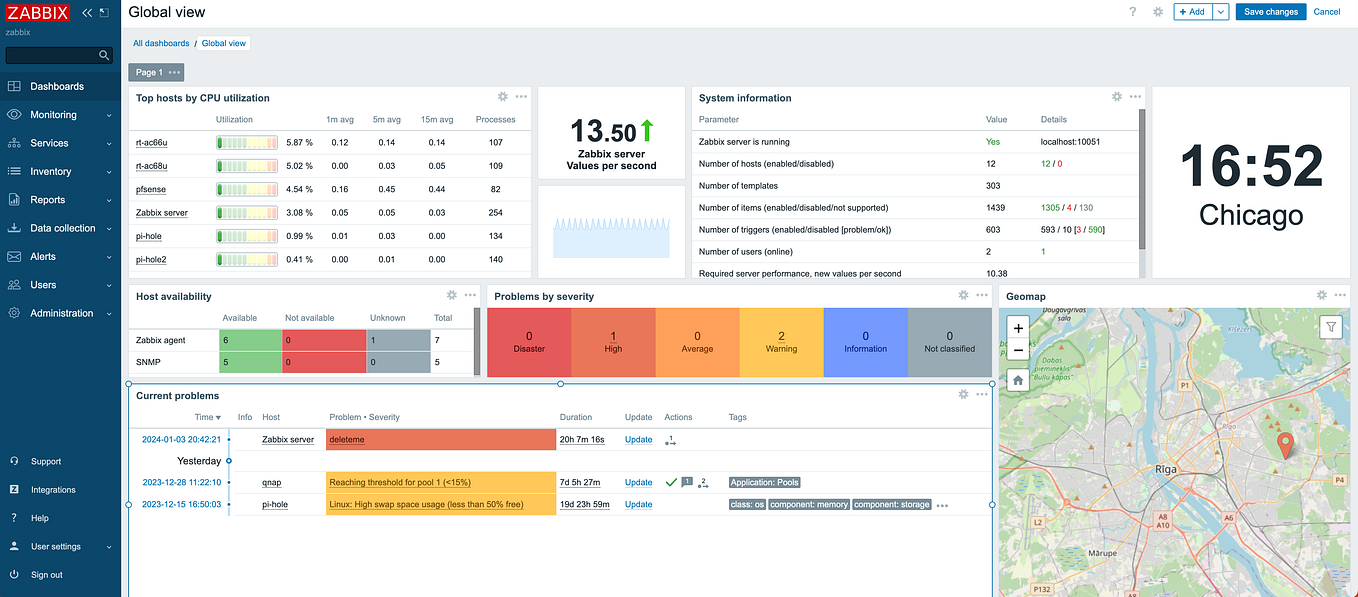The height and width of the screenshot is (597, 1358).
Task: Click acknowledged checkmark for qnap problem
Action: coord(671,482)
